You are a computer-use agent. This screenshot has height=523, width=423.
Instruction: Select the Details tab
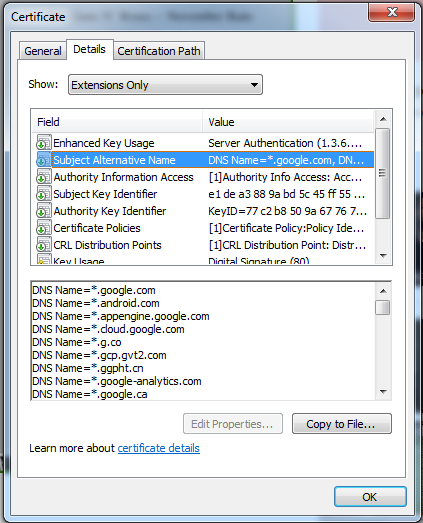(x=89, y=49)
